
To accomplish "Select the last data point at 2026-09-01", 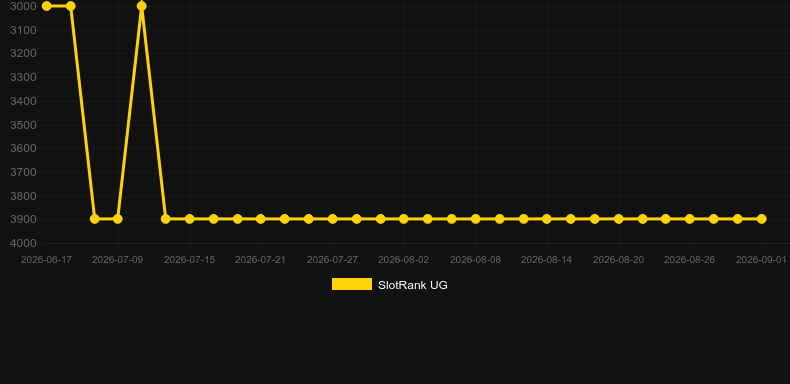I will pyautogui.click(x=762, y=219).
